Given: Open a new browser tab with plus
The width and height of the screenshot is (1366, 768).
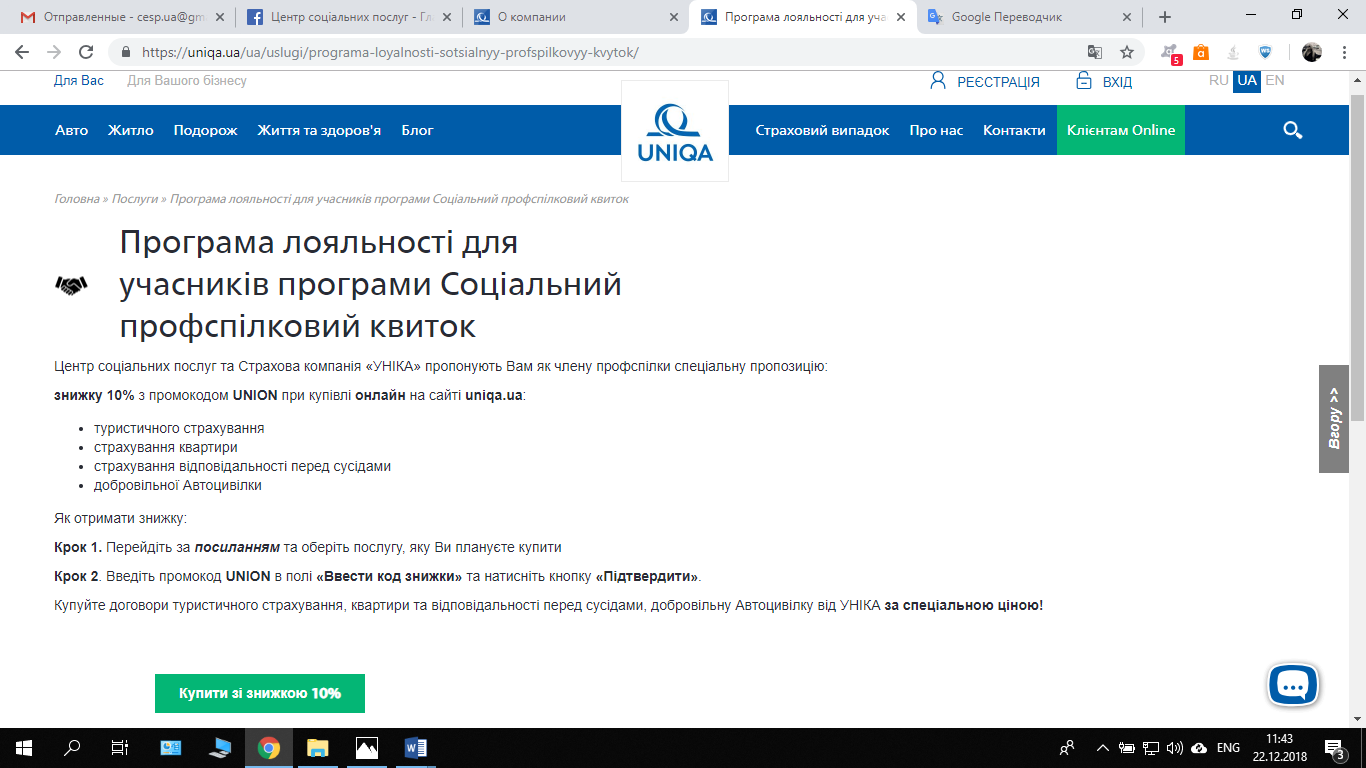Looking at the screenshot, I should [1164, 17].
